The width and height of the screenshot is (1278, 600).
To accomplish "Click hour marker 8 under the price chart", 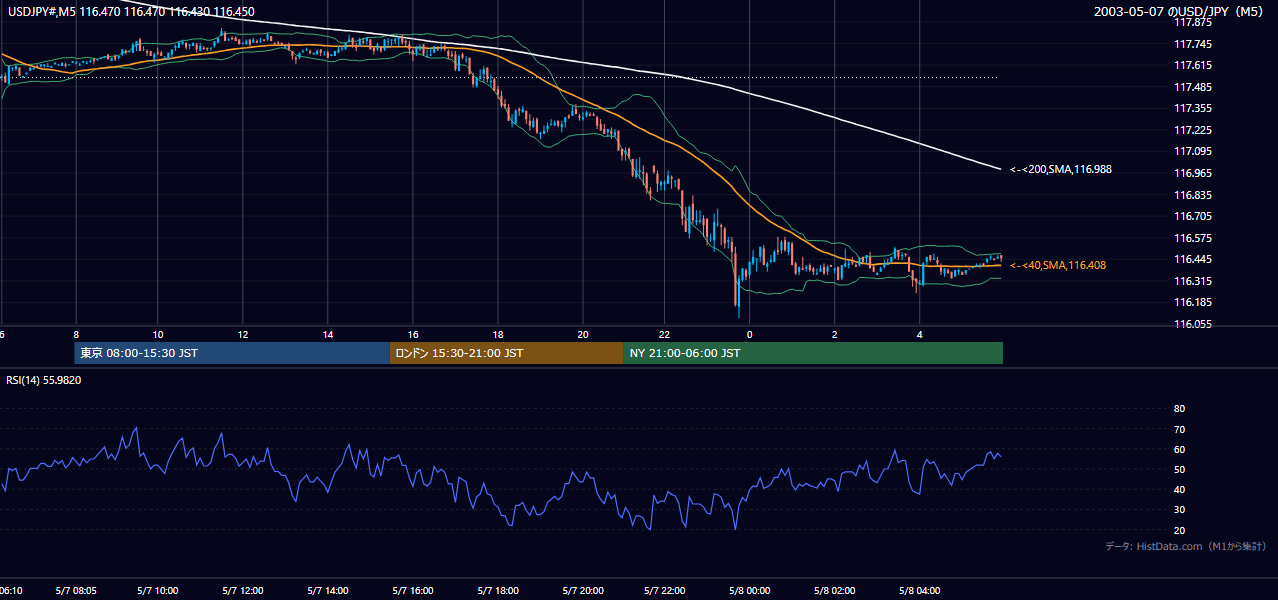I will pyautogui.click(x=75, y=333).
